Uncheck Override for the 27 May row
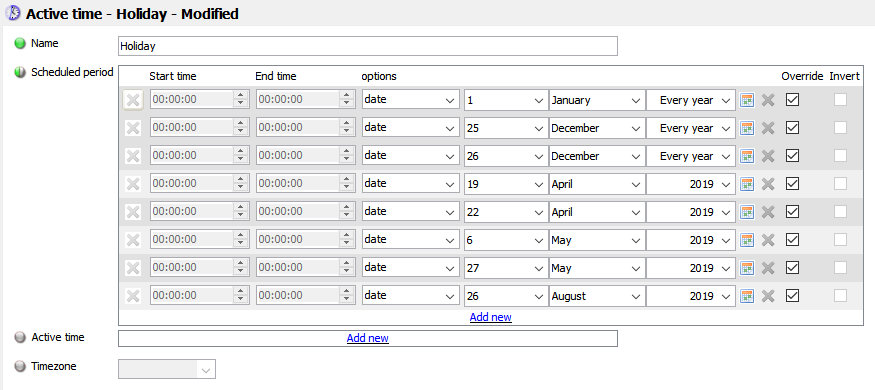Screen dimensions: 875x390 [x=792, y=267]
